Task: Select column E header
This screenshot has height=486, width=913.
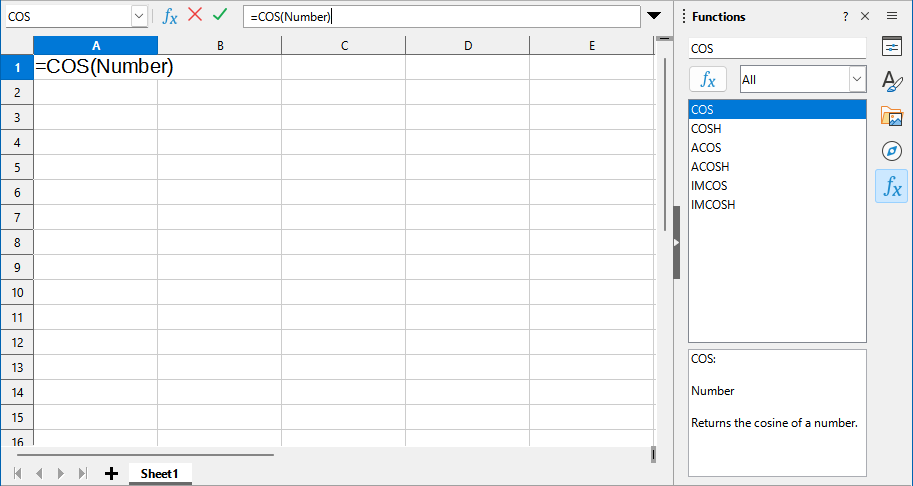Action: 592,45
